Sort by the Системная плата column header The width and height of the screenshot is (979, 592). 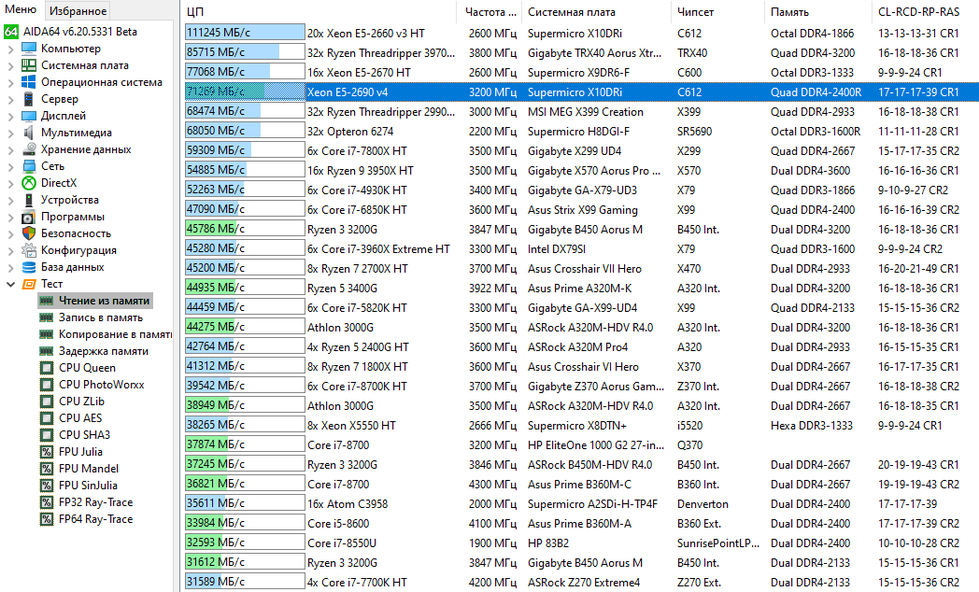(x=596, y=12)
